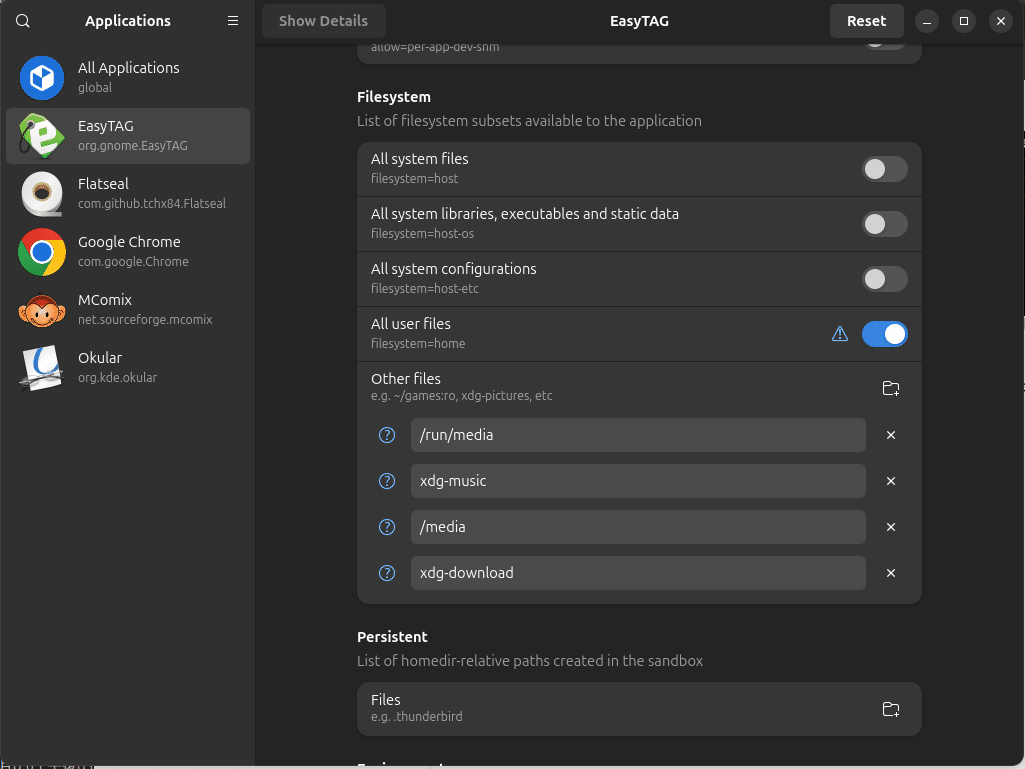Turn on the All system configurations switch

tap(884, 279)
